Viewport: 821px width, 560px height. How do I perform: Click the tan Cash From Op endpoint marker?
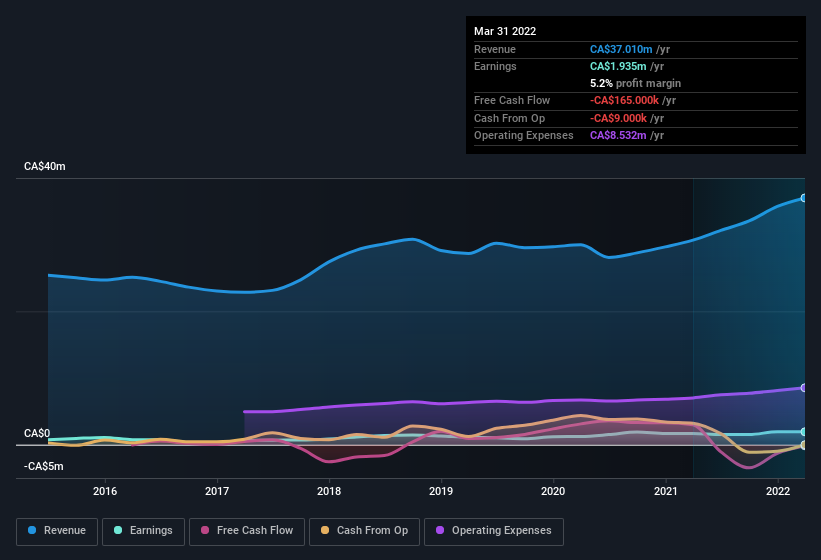(x=803, y=445)
